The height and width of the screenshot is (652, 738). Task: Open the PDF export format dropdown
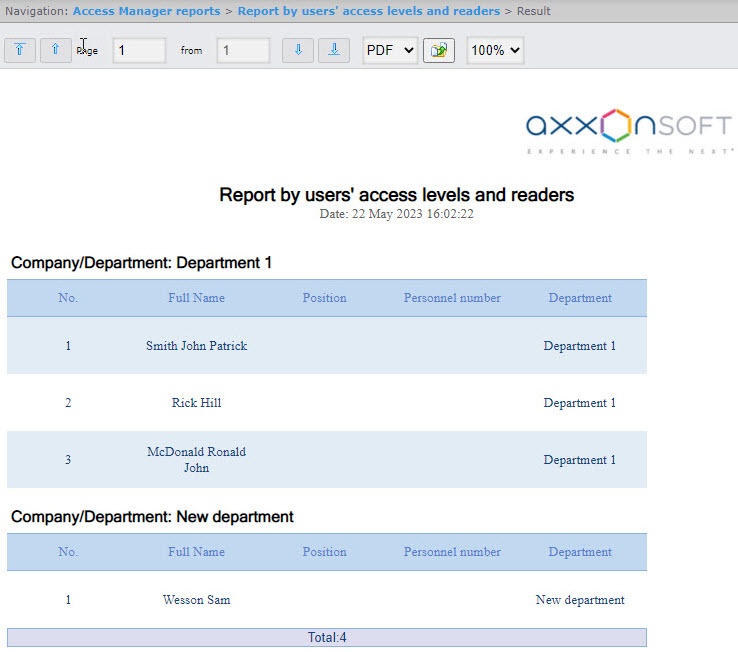click(390, 50)
